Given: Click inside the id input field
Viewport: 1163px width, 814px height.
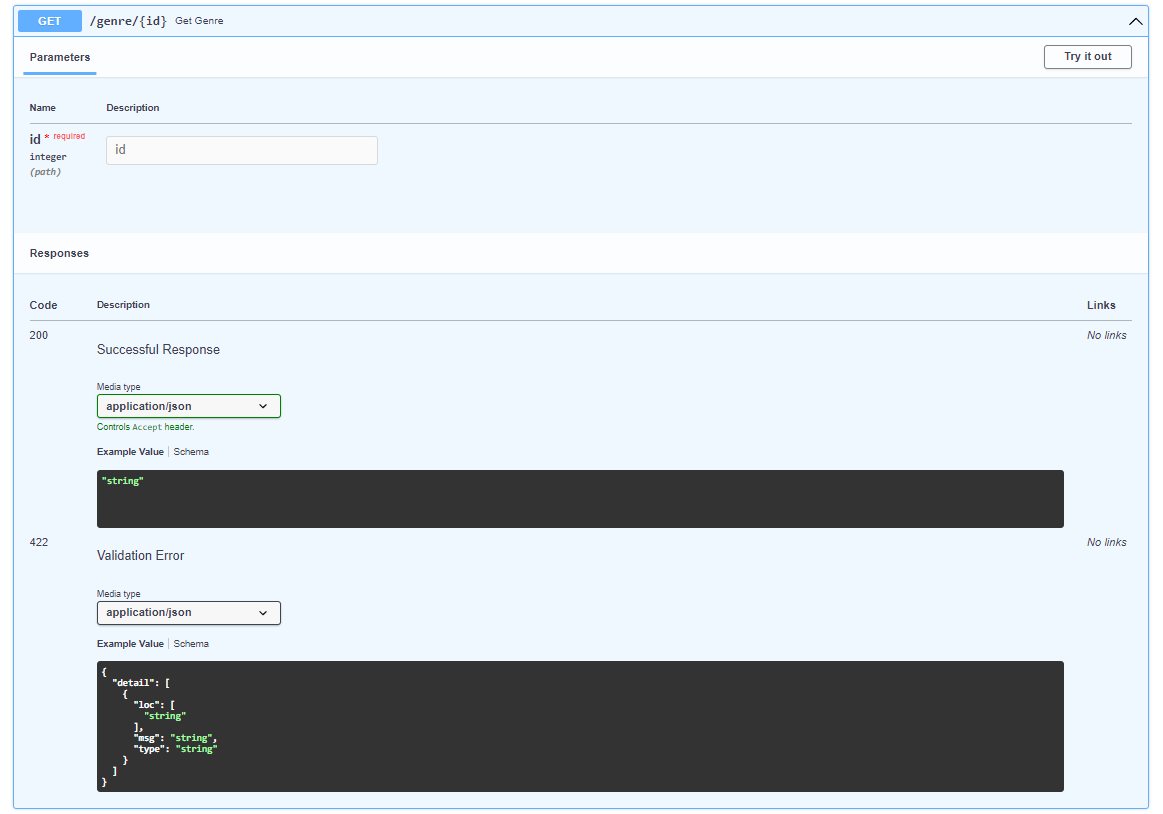Looking at the screenshot, I should click(240, 150).
